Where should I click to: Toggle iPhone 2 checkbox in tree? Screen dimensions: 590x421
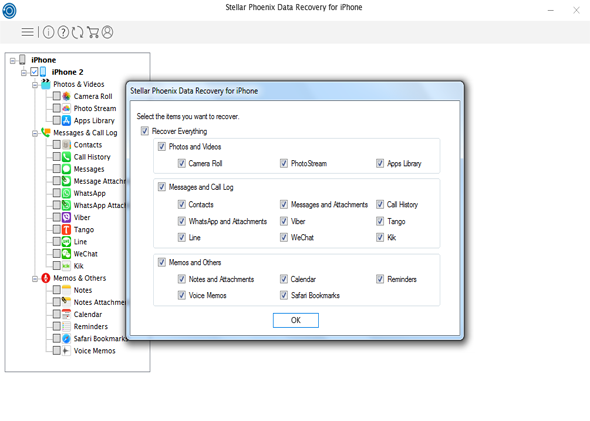coord(34,71)
